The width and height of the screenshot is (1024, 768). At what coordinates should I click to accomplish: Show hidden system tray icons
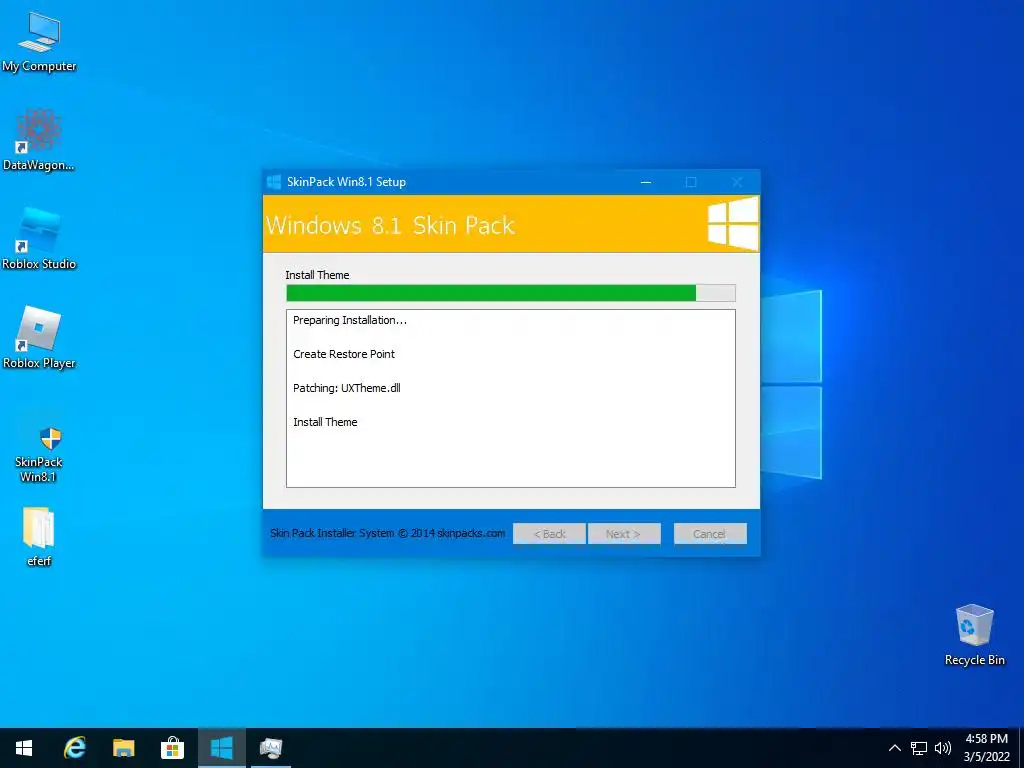(895, 748)
